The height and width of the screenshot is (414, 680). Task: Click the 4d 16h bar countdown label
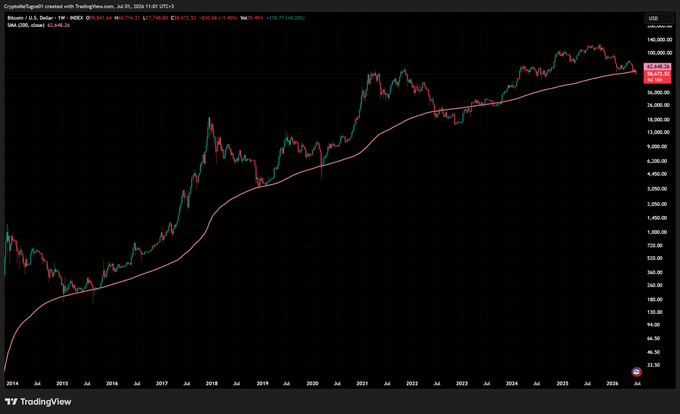click(655, 80)
